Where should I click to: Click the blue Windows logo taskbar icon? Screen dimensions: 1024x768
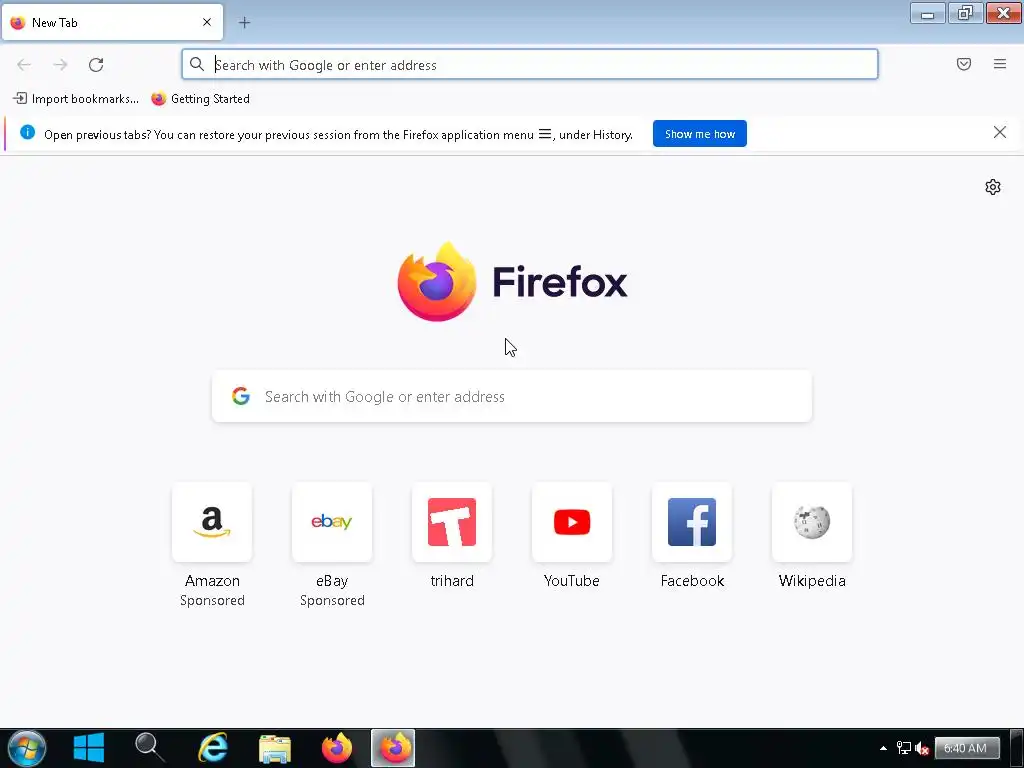pos(89,748)
